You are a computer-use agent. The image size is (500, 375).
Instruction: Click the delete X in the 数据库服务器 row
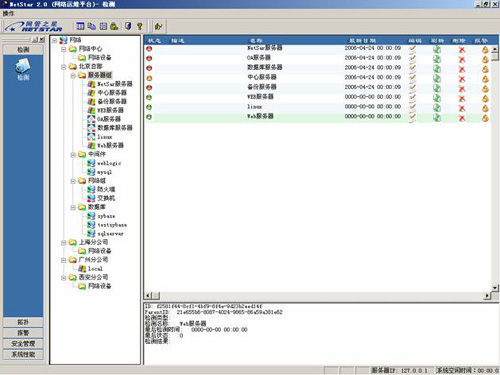(x=462, y=69)
